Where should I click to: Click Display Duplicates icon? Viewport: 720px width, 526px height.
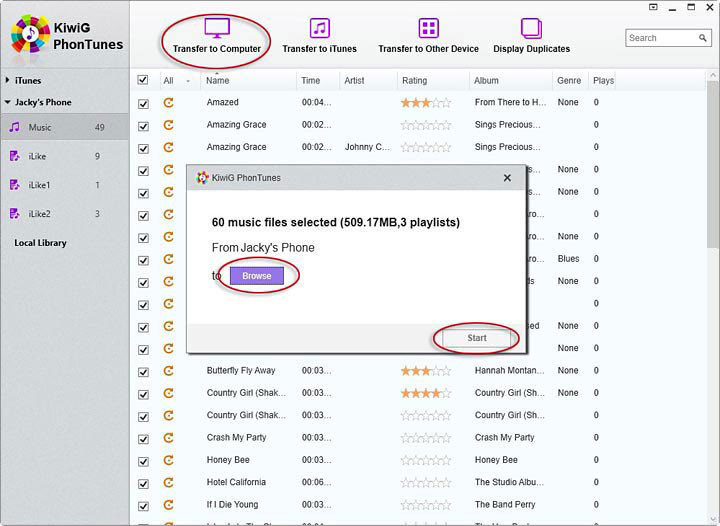(x=531, y=28)
